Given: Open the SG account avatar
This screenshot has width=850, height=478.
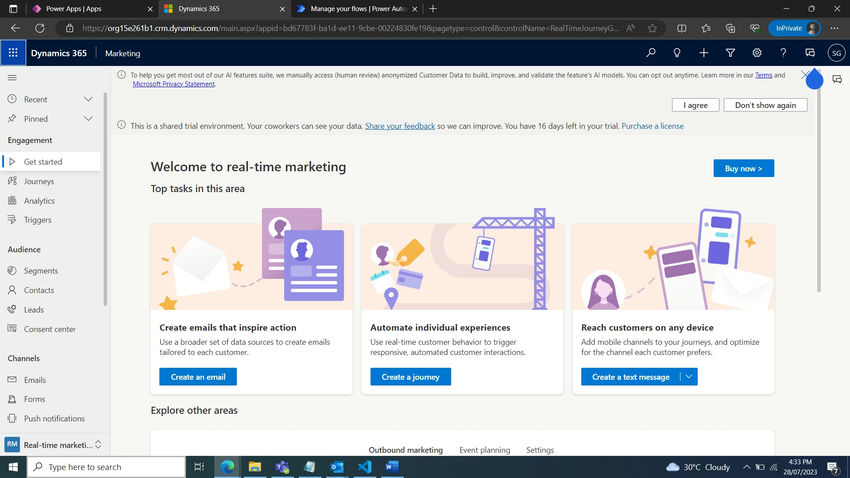Looking at the screenshot, I should point(836,53).
